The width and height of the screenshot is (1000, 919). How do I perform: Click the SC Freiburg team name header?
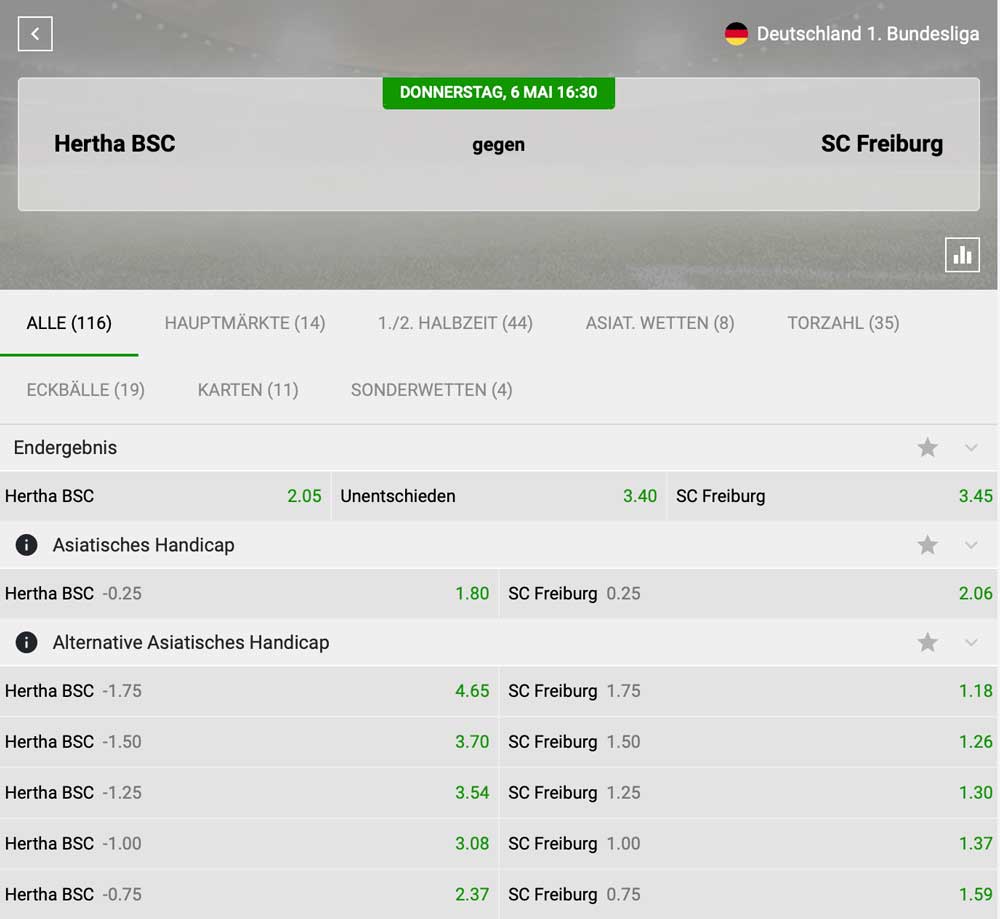(x=882, y=143)
